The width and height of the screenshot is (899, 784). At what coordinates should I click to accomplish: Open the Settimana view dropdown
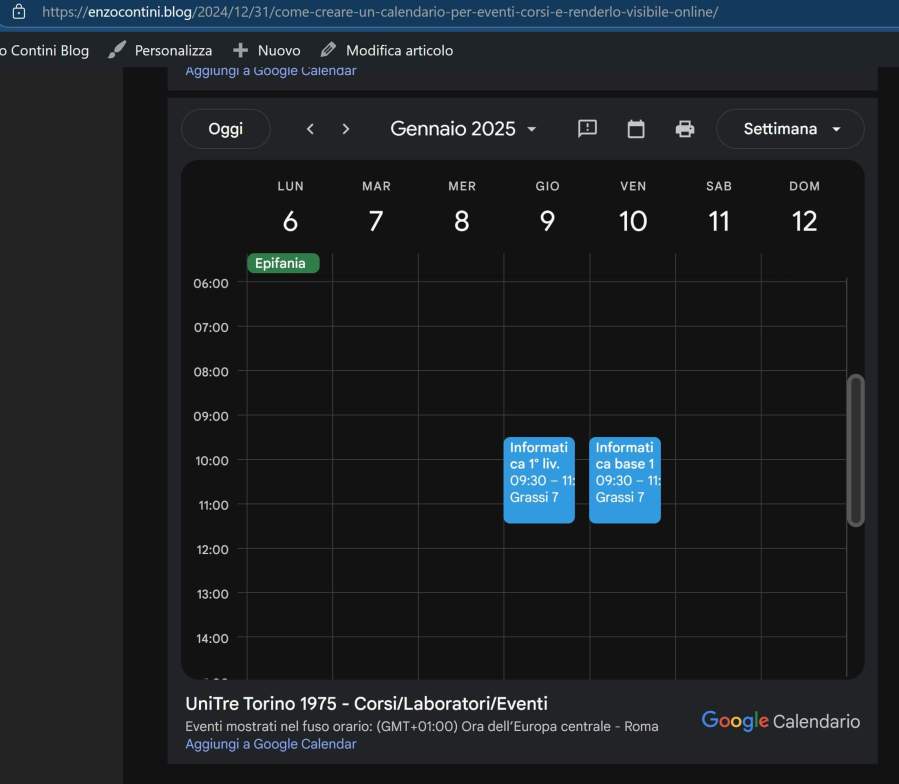(x=790, y=129)
